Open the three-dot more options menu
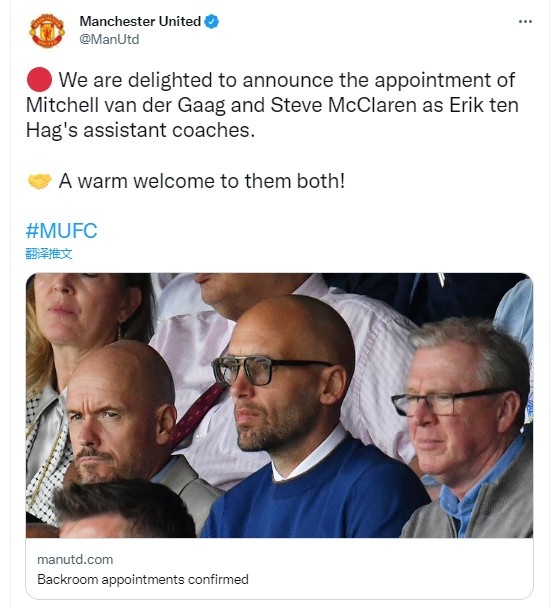 (525, 22)
